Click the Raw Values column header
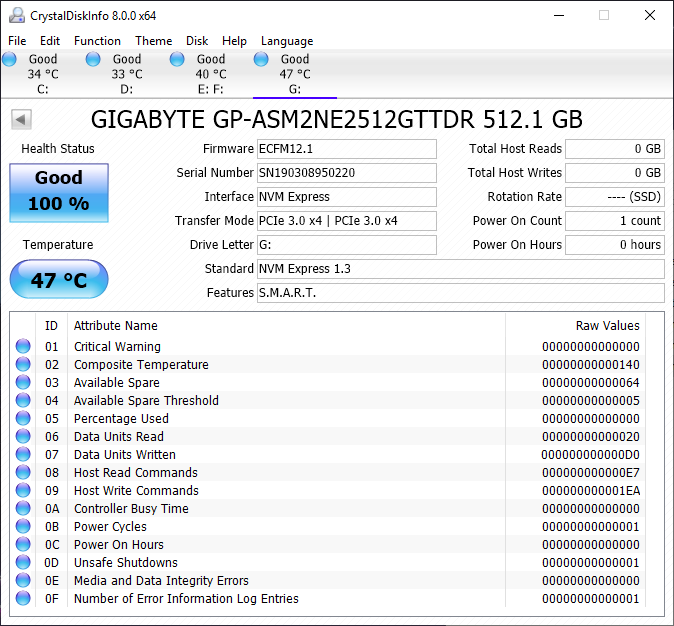 pyautogui.click(x=607, y=326)
